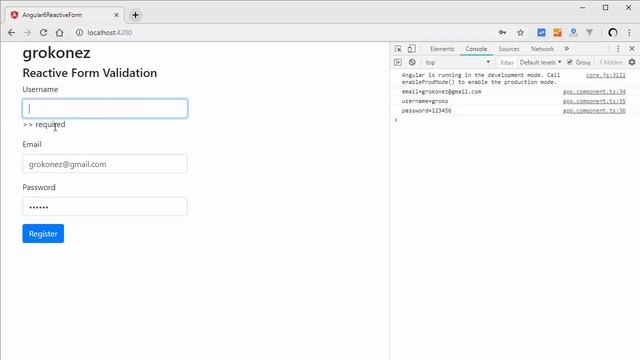Open app.component.ts:35 source link

(x=594, y=101)
